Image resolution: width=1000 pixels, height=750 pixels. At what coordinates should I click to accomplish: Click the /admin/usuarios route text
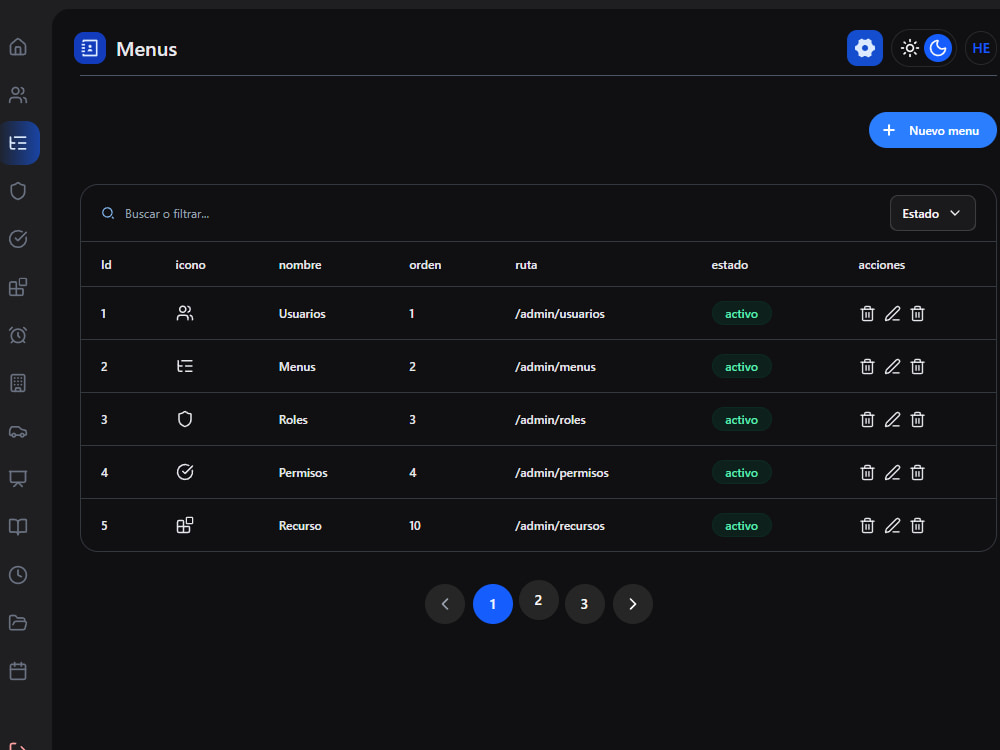pos(560,314)
